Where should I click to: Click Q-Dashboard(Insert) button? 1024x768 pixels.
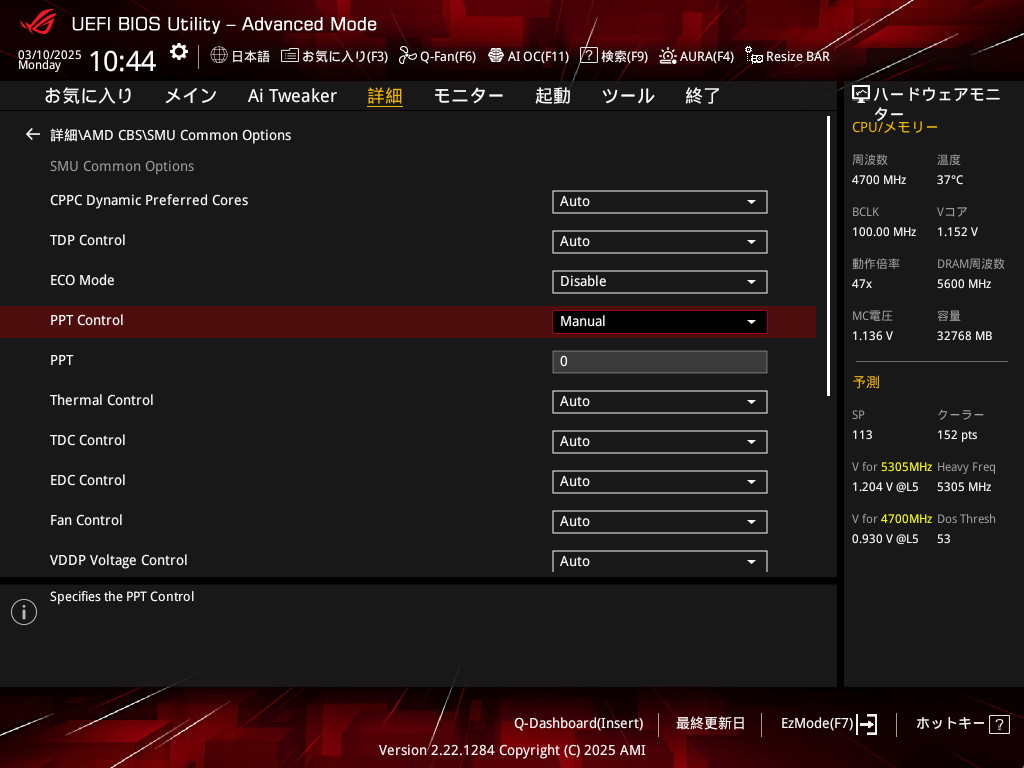pyautogui.click(x=578, y=724)
